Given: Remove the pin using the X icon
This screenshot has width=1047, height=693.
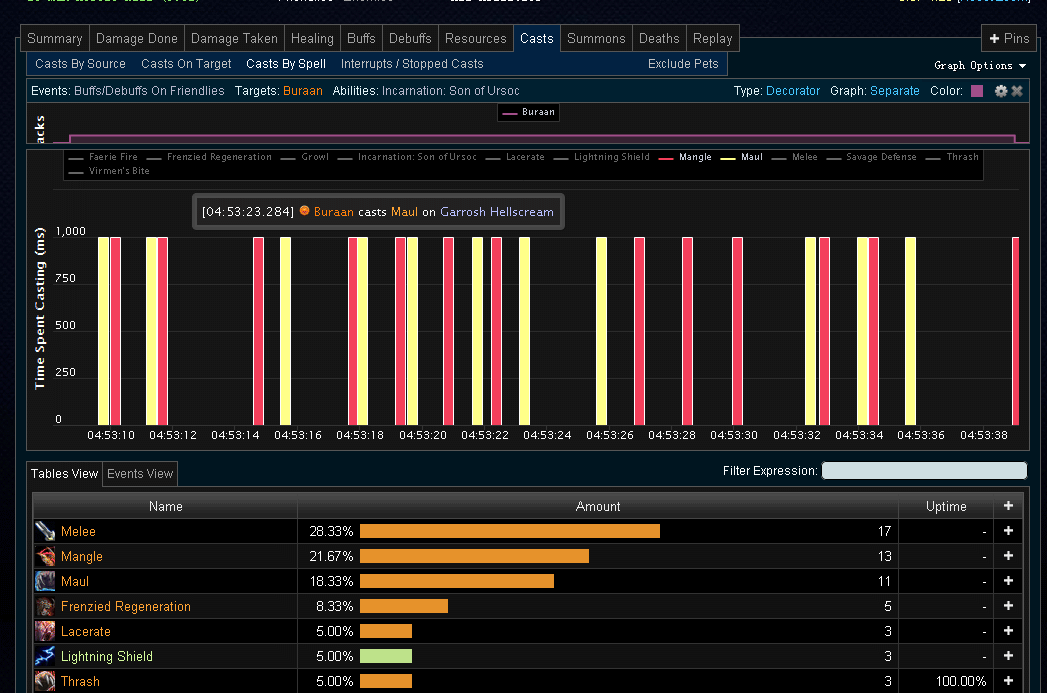Looking at the screenshot, I should [1017, 91].
